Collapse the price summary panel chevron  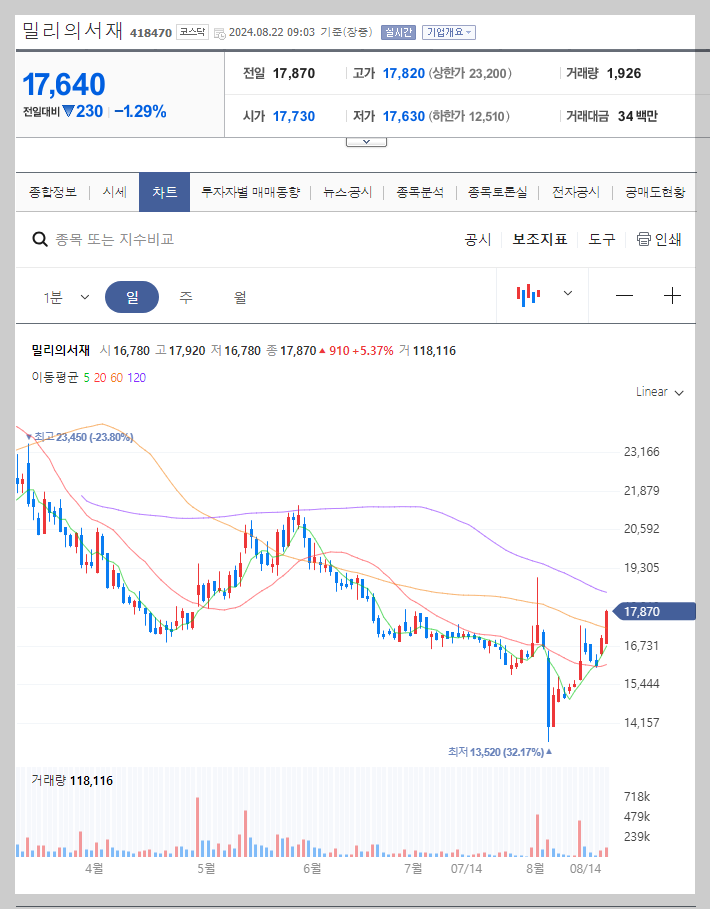coord(365,141)
